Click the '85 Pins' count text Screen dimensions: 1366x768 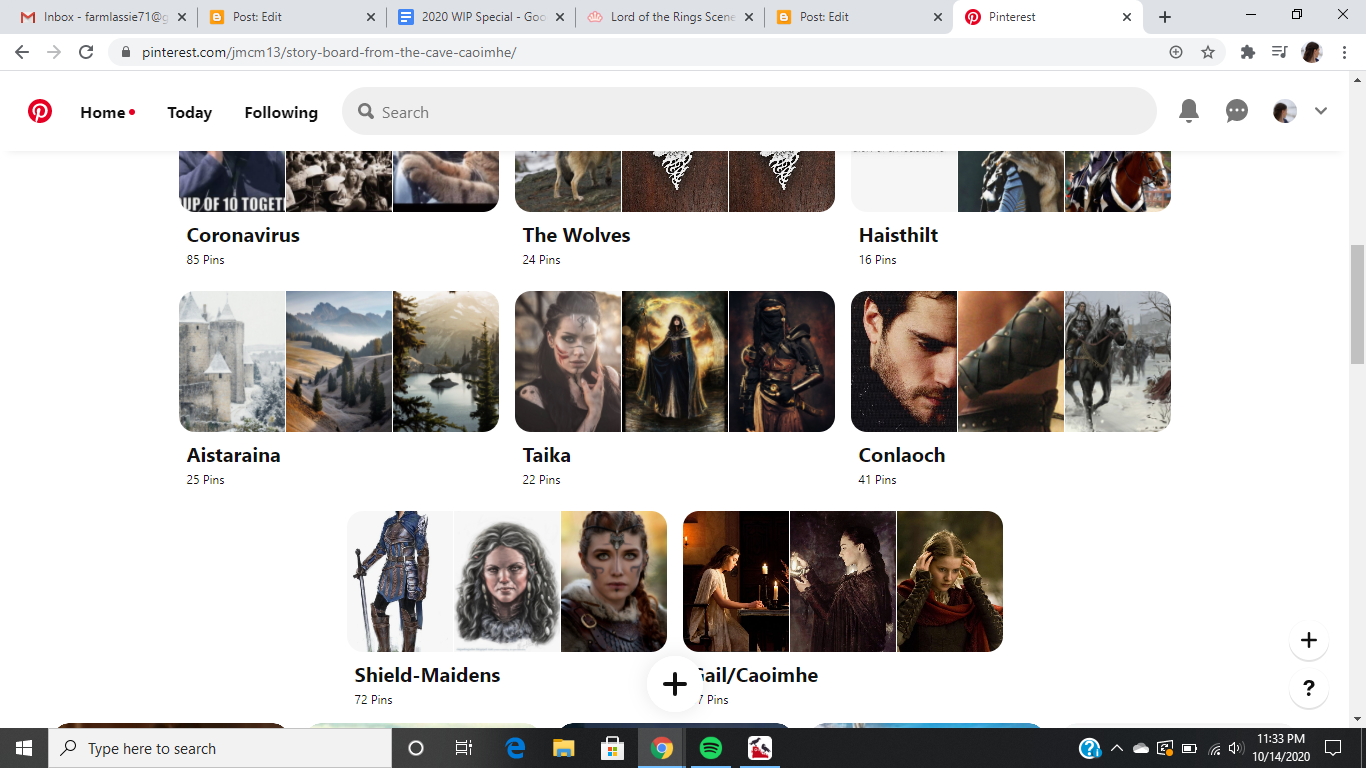coord(205,260)
